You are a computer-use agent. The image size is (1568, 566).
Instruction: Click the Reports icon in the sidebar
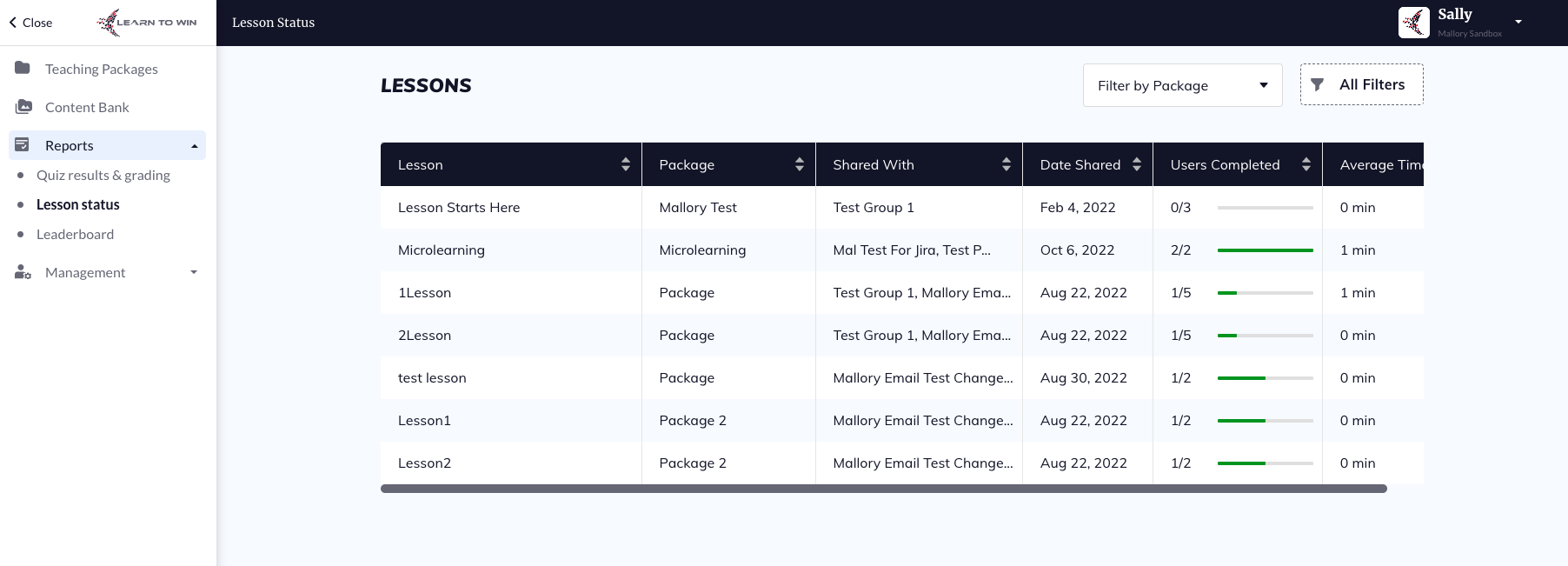point(23,144)
